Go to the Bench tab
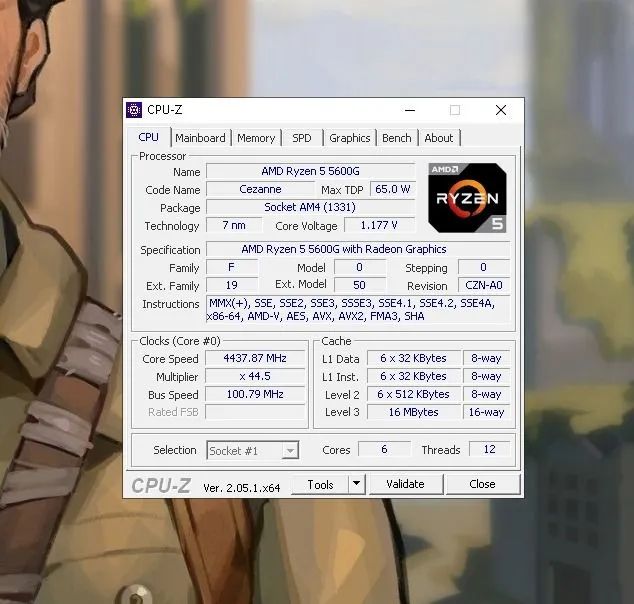This screenshot has height=604, width=634. (397, 138)
